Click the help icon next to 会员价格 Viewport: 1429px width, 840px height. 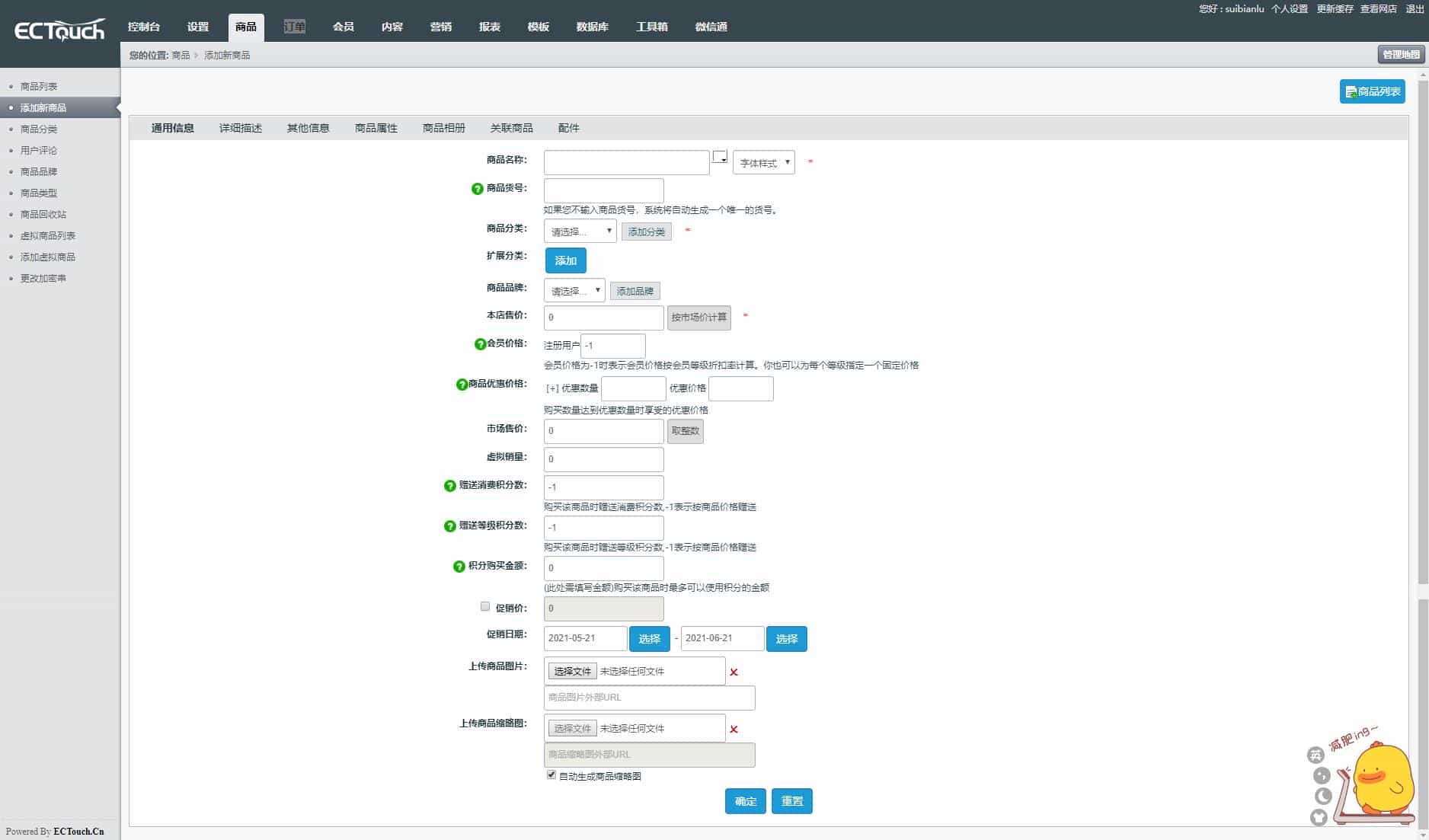pyautogui.click(x=480, y=344)
